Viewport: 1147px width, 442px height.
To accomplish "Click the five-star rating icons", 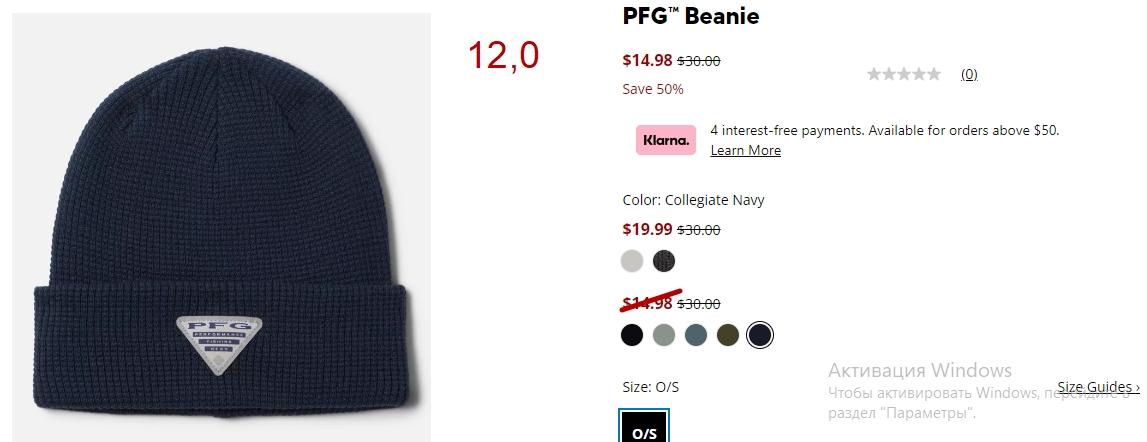I will (903, 74).
